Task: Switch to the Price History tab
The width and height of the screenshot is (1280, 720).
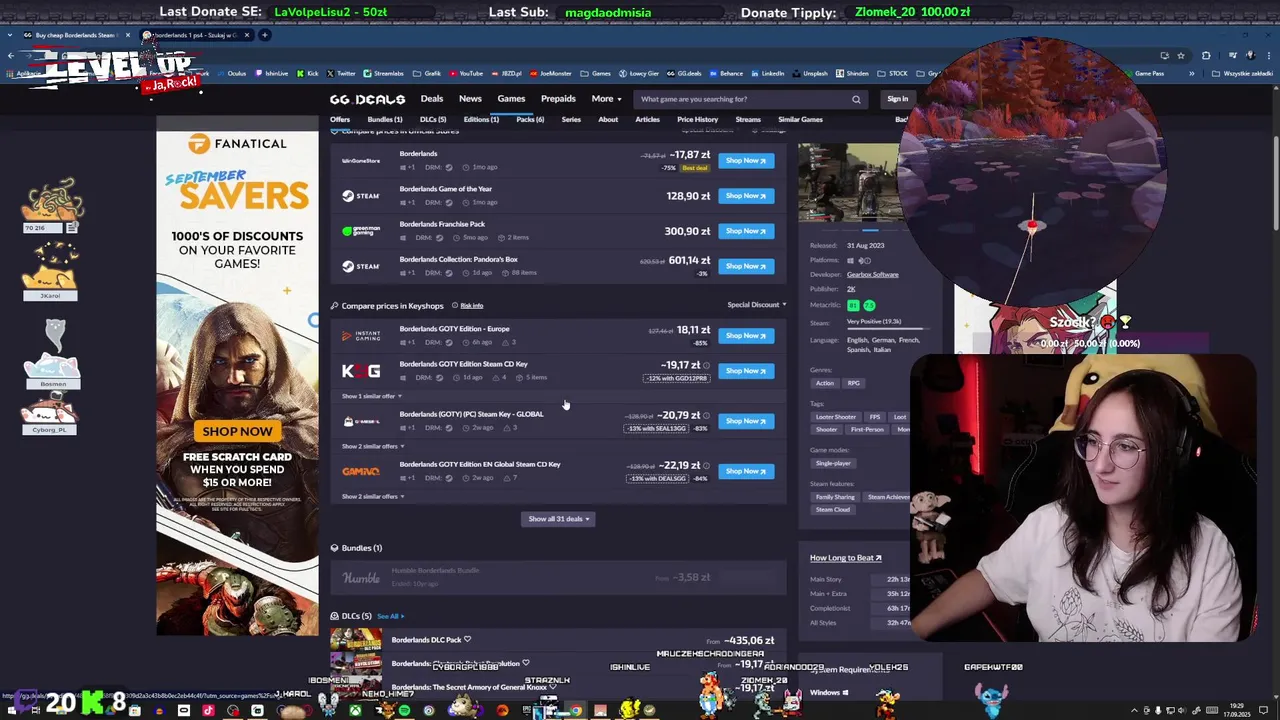Action: tap(697, 120)
